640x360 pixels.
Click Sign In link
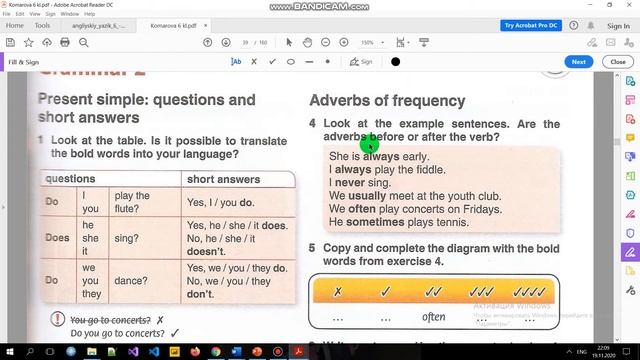[x=618, y=26]
